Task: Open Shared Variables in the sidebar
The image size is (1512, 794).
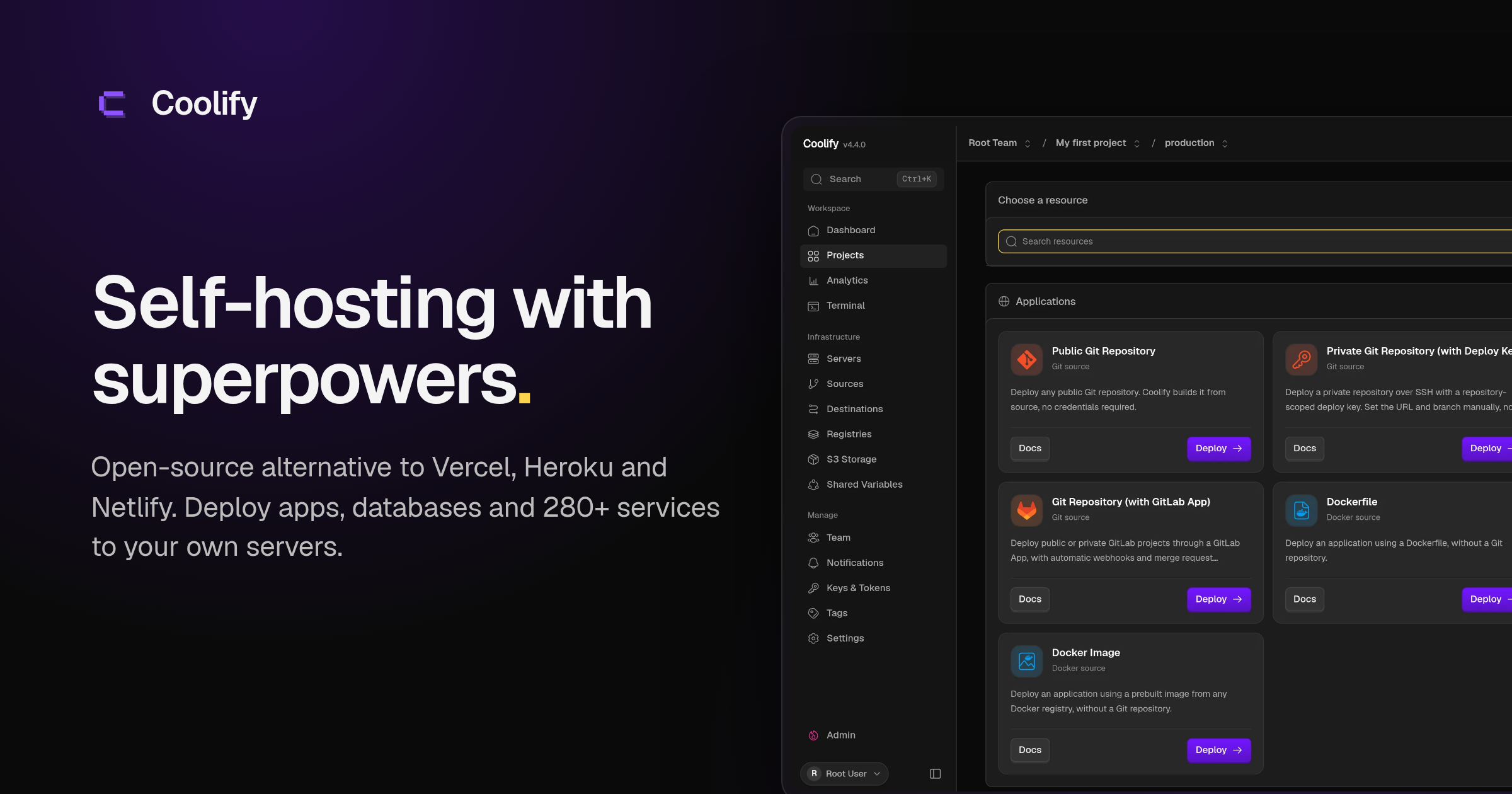Action: coord(873,485)
